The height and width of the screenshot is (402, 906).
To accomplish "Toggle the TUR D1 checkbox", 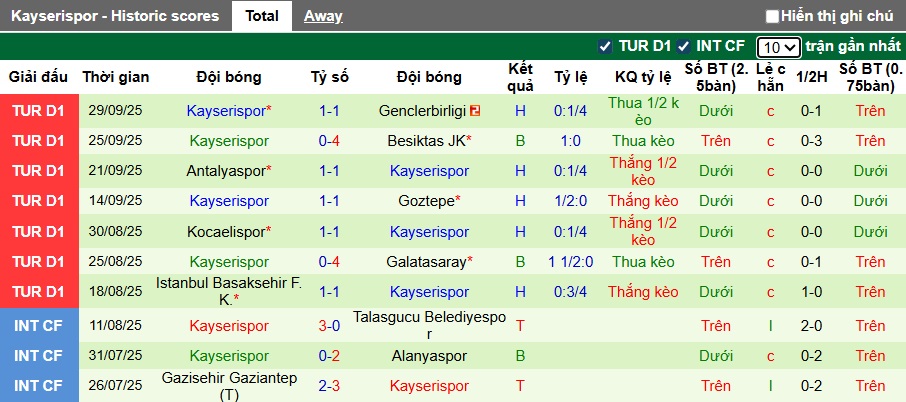I will (605, 46).
